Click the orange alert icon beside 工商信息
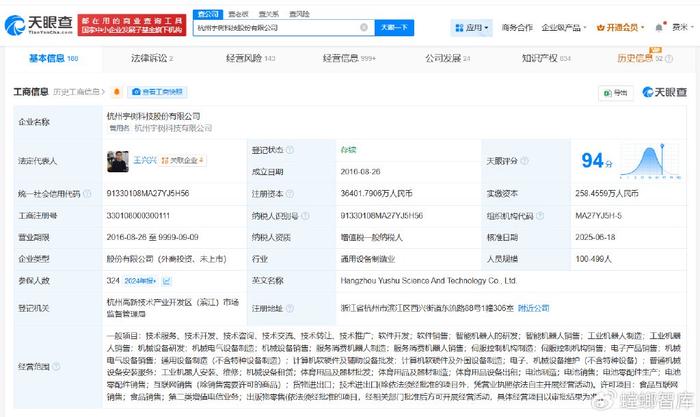Screen dimensions: 700x417 [117, 92]
